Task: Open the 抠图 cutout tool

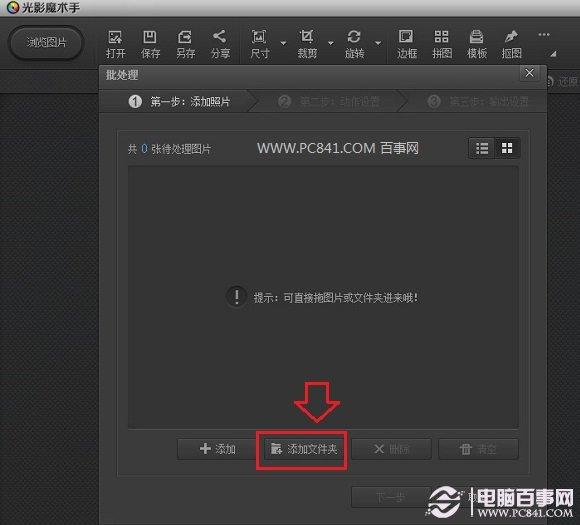Action: pyautogui.click(x=512, y=44)
